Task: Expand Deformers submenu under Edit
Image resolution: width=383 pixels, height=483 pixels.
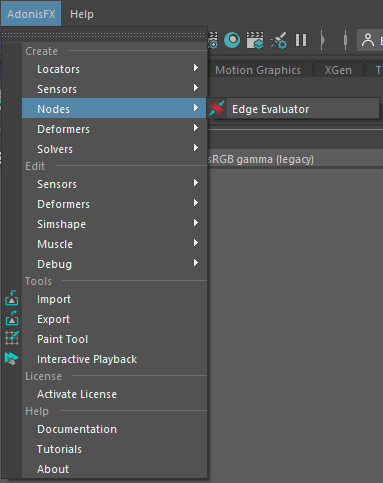Action: (114, 204)
